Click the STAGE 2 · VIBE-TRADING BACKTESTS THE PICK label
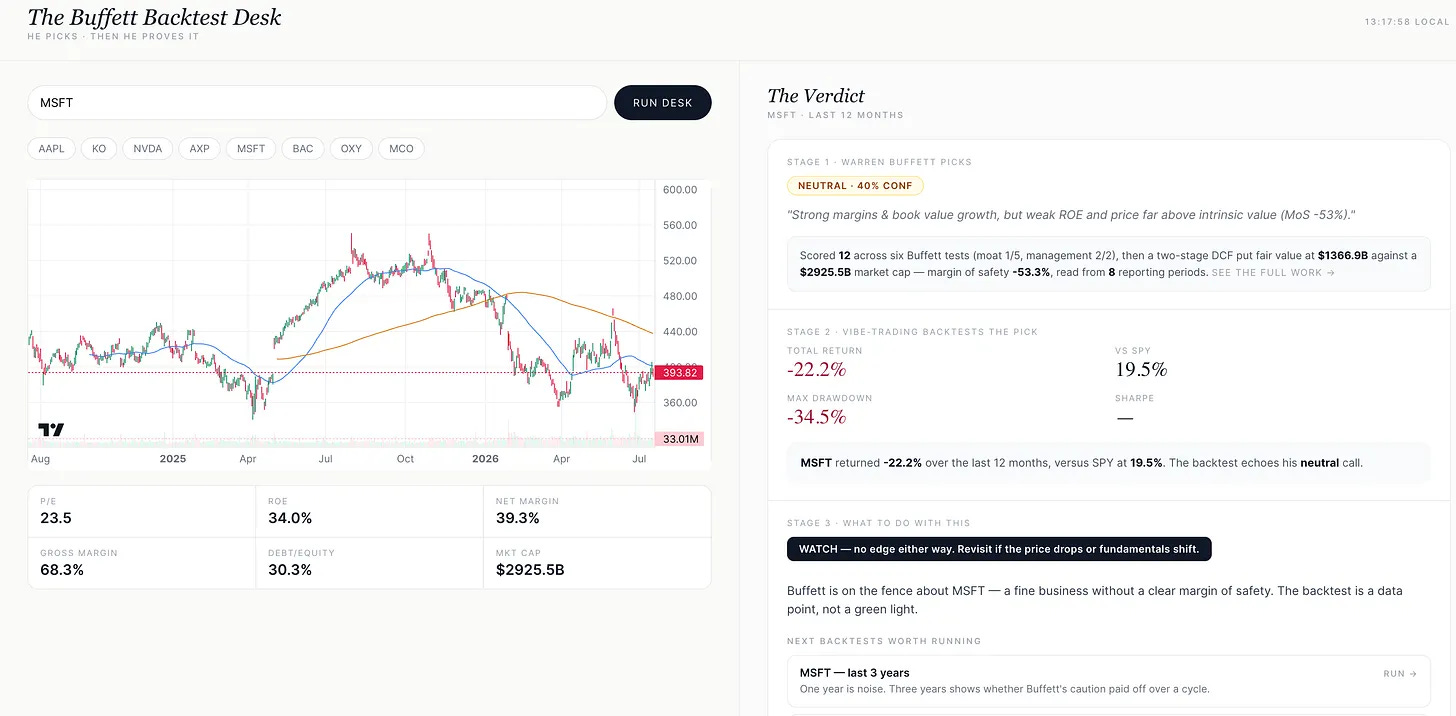 pos(913,332)
